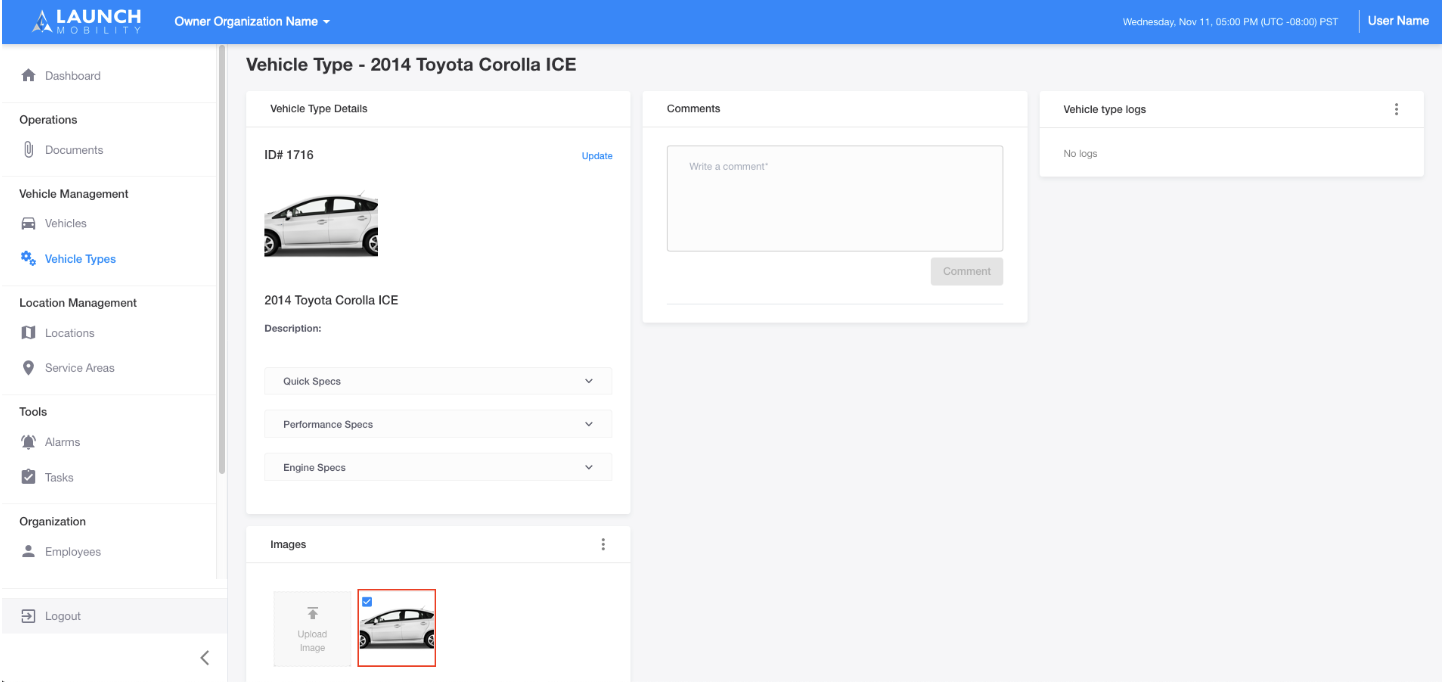This screenshot has height=698, width=1452.
Task: Click the 'Operations' section heading
Action: [48, 120]
